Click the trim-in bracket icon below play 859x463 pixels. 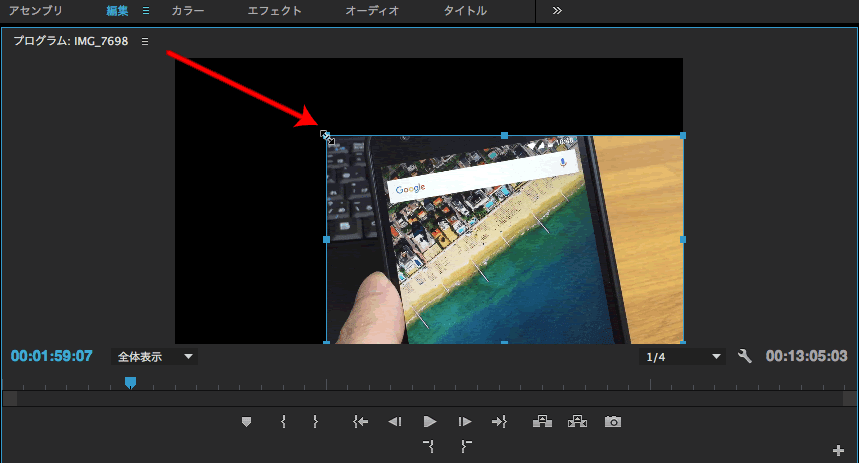click(x=428, y=446)
